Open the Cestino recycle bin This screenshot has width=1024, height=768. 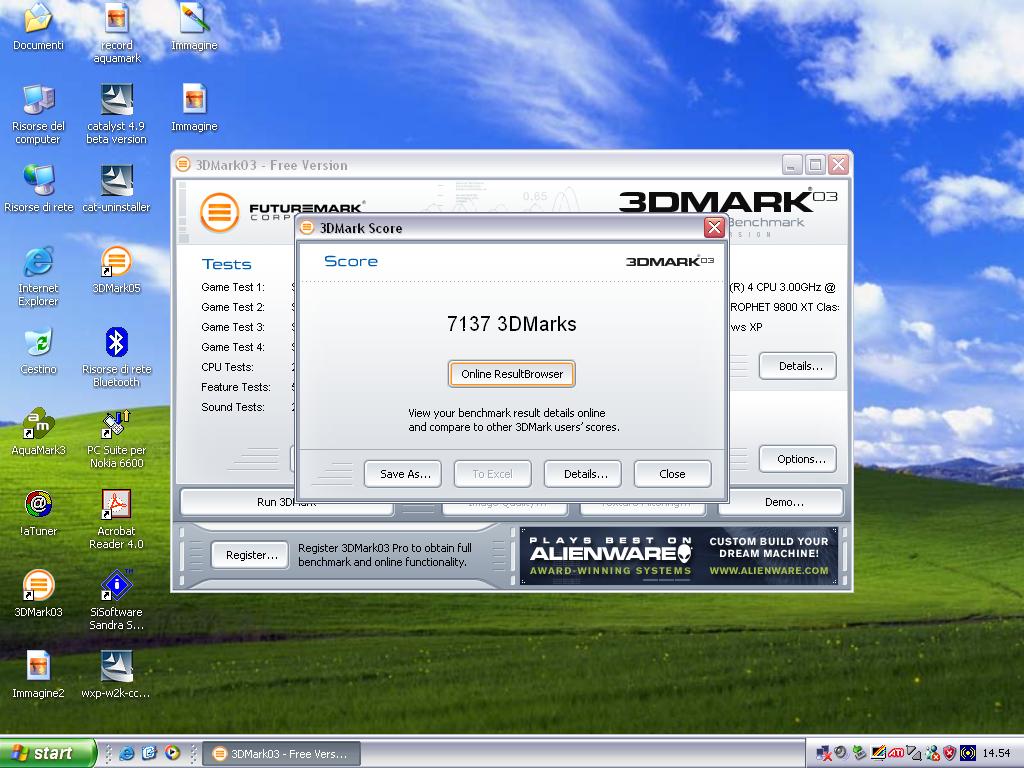pos(38,344)
